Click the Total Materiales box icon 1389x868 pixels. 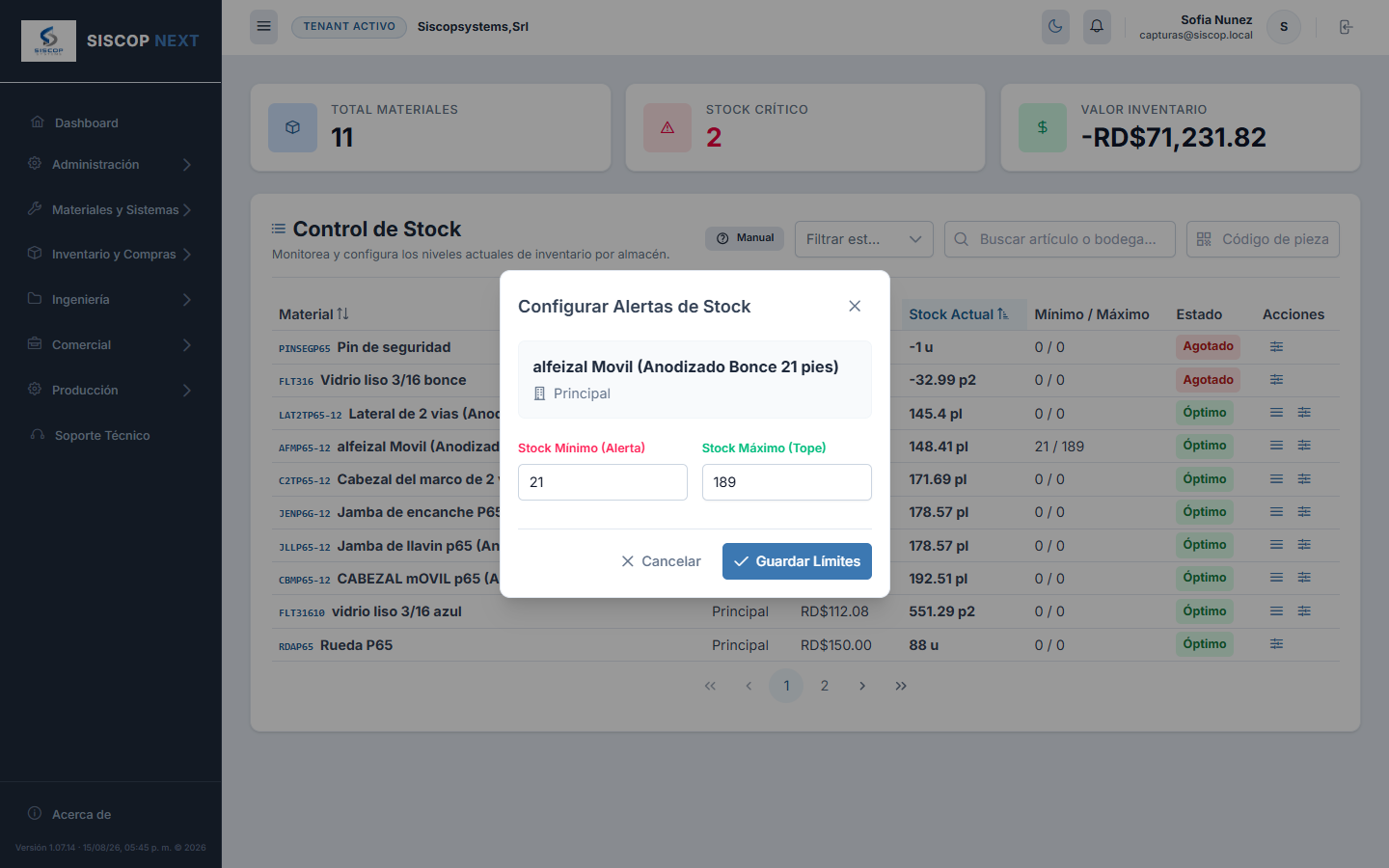[x=293, y=127]
